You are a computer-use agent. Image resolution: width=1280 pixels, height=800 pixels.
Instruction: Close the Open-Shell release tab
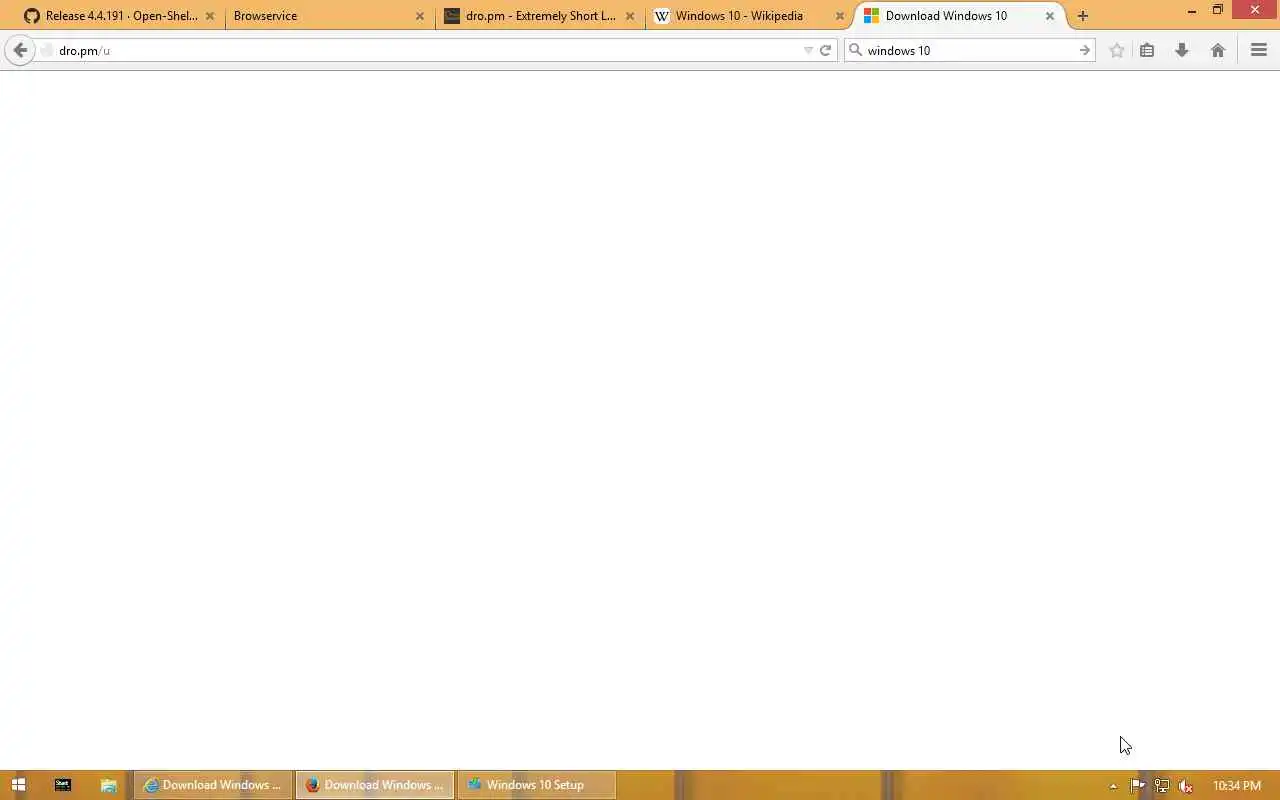210,16
